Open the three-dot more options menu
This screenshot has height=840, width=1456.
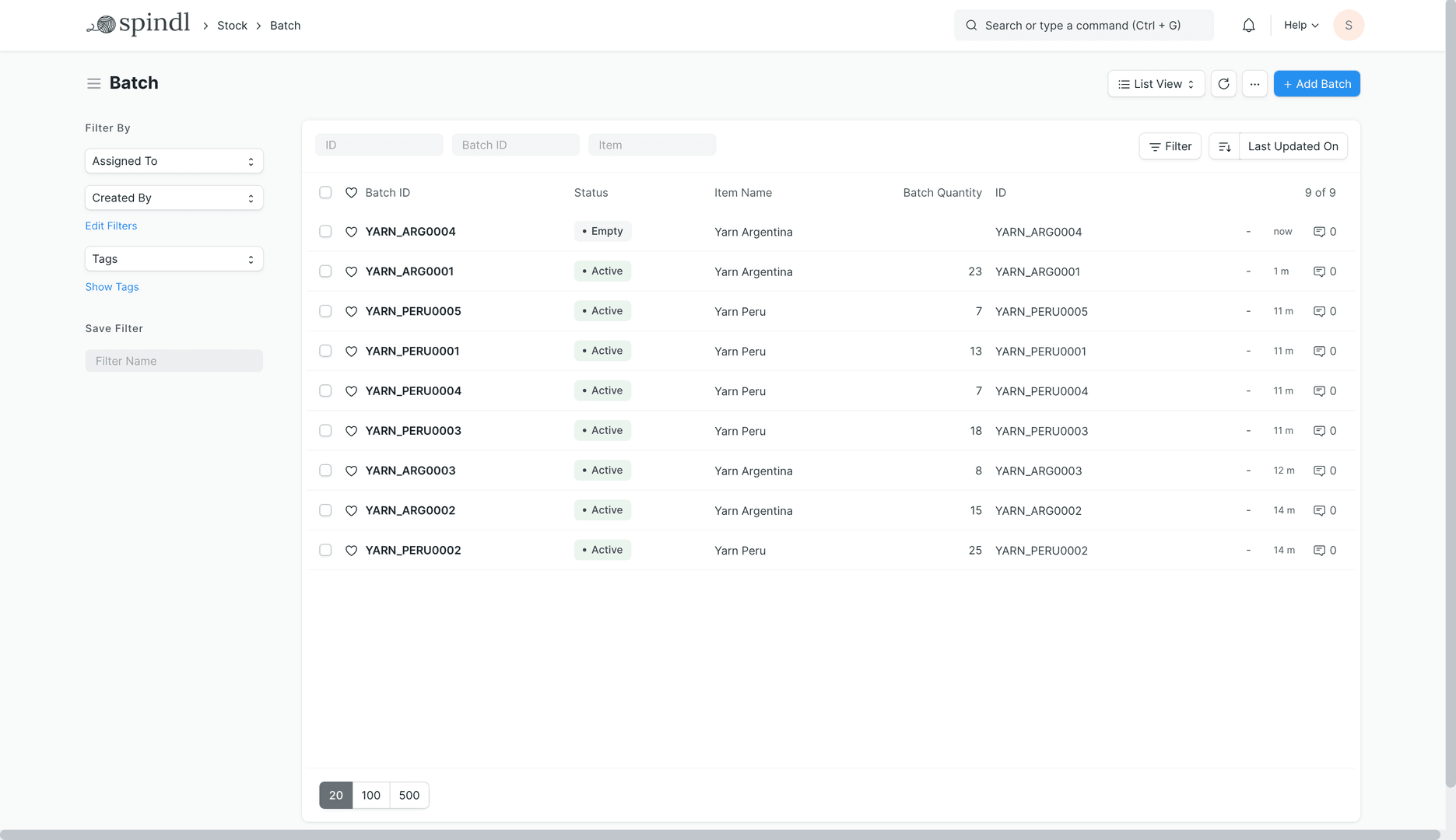[x=1254, y=84]
